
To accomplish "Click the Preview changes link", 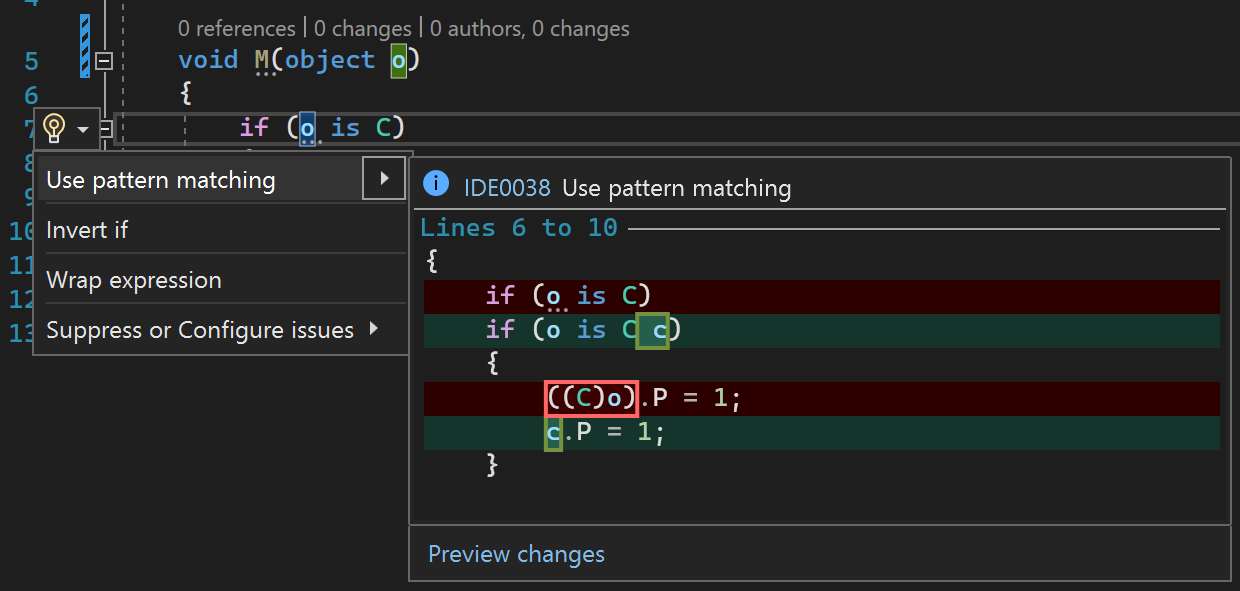I will click(516, 554).
